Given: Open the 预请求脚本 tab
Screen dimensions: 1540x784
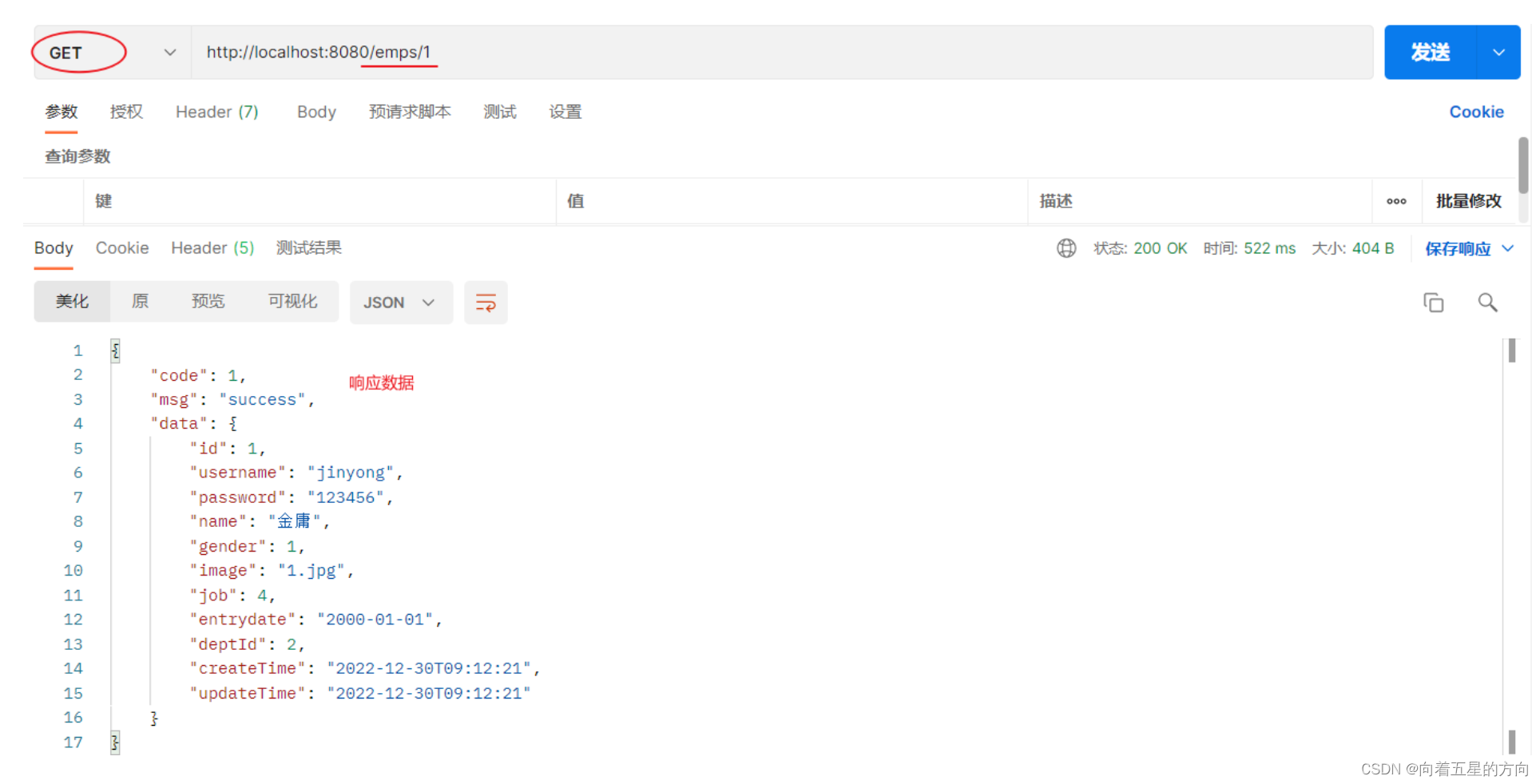Looking at the screenshot, I should pyautogui.click(x=410, y=112).
